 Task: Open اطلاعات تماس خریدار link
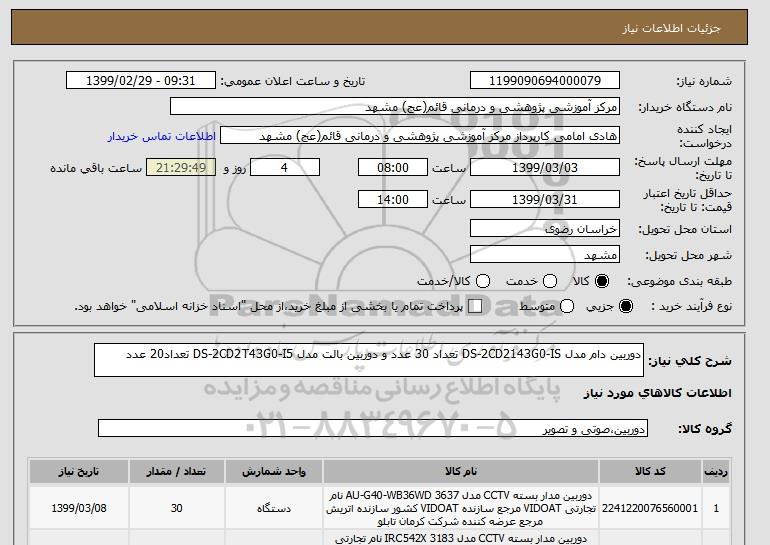162,136
